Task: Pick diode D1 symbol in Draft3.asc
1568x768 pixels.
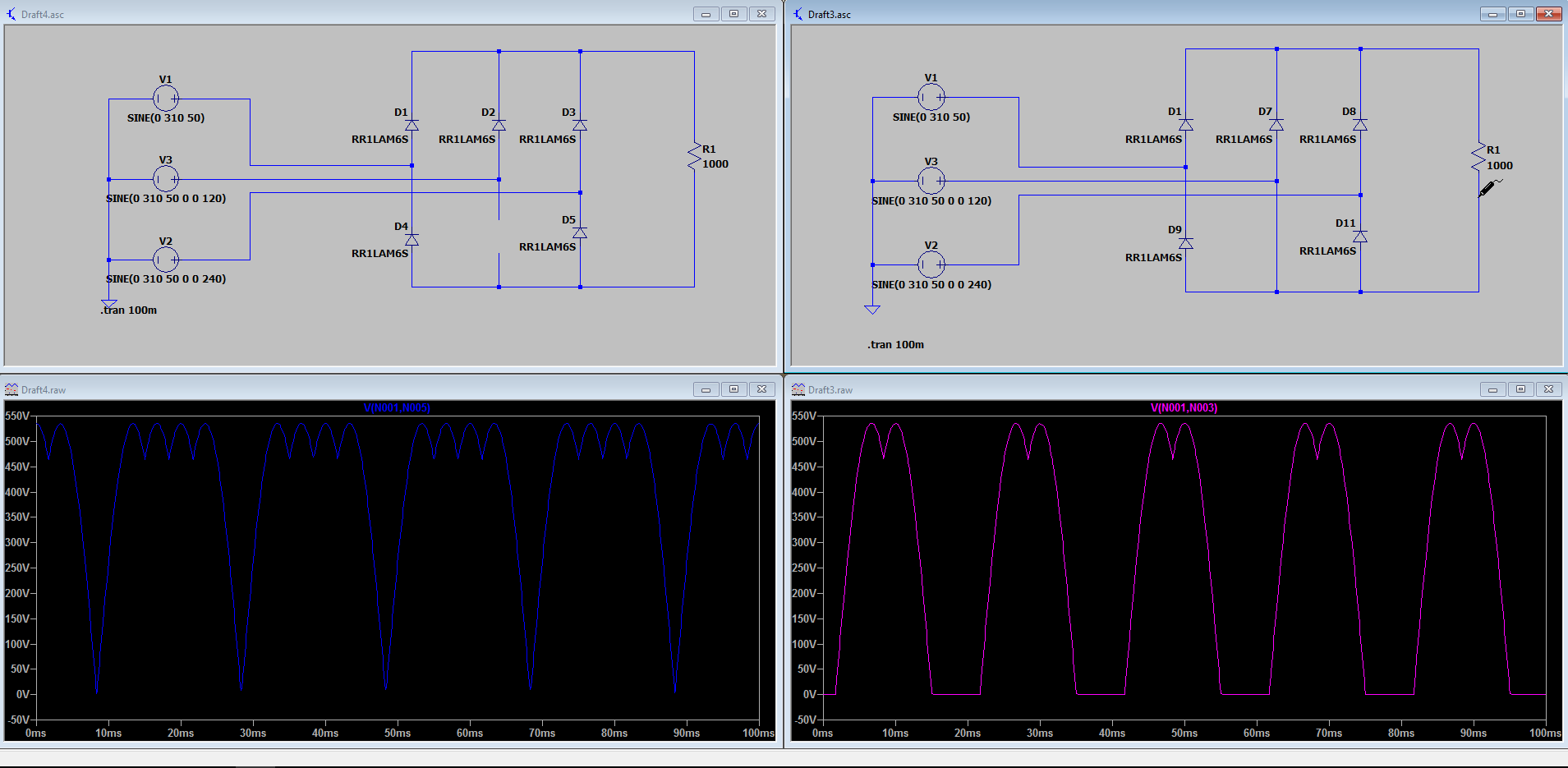Action: click(1185, 124)
